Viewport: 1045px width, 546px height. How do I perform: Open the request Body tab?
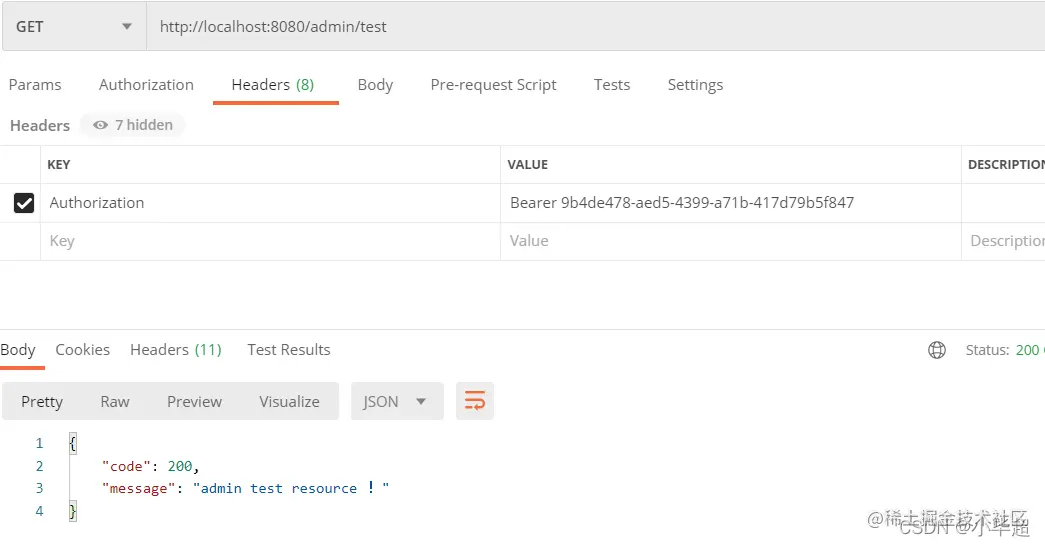(375, 85)
